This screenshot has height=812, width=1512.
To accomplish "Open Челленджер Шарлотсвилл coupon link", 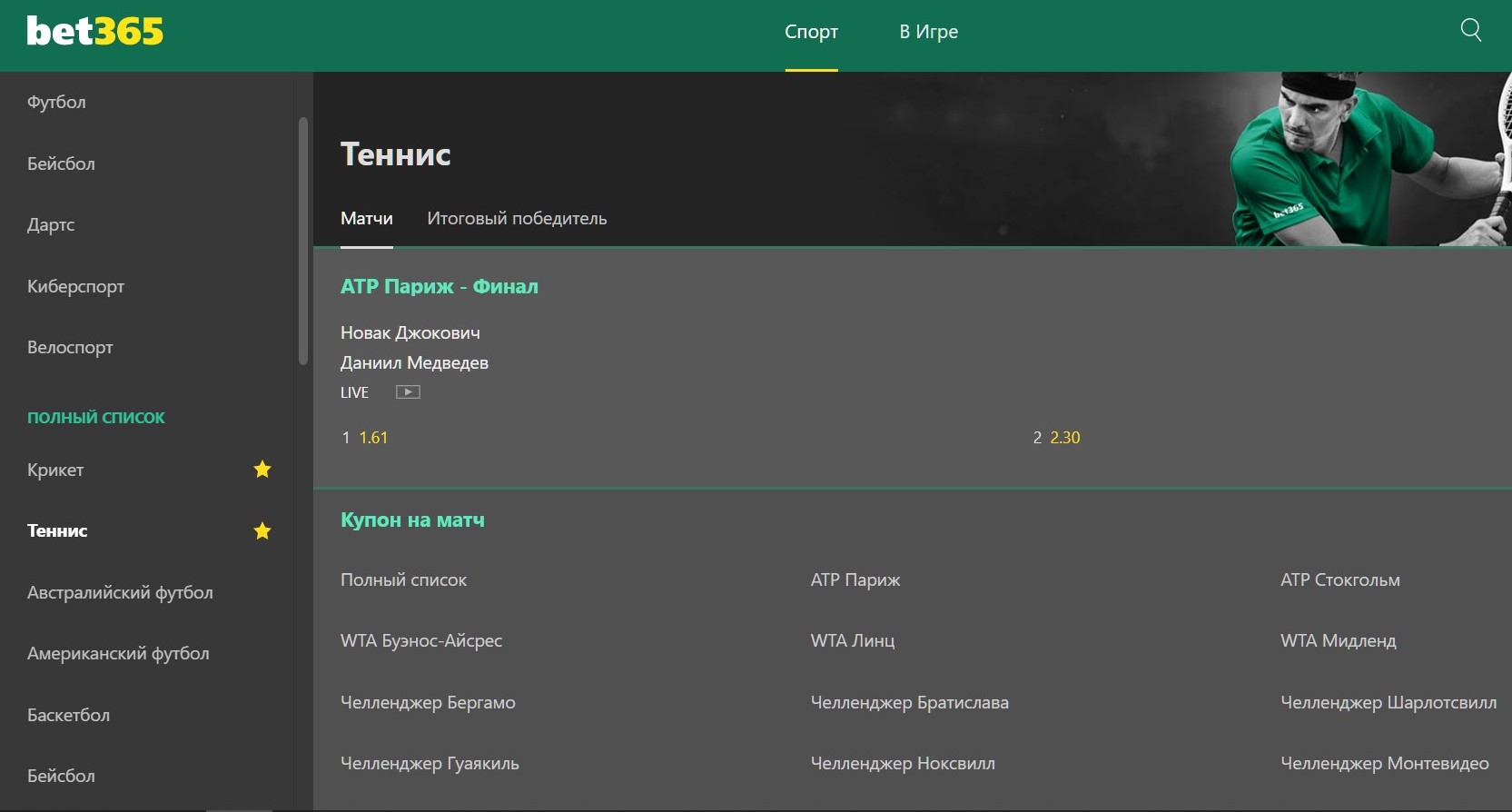I will (1388, 703).
